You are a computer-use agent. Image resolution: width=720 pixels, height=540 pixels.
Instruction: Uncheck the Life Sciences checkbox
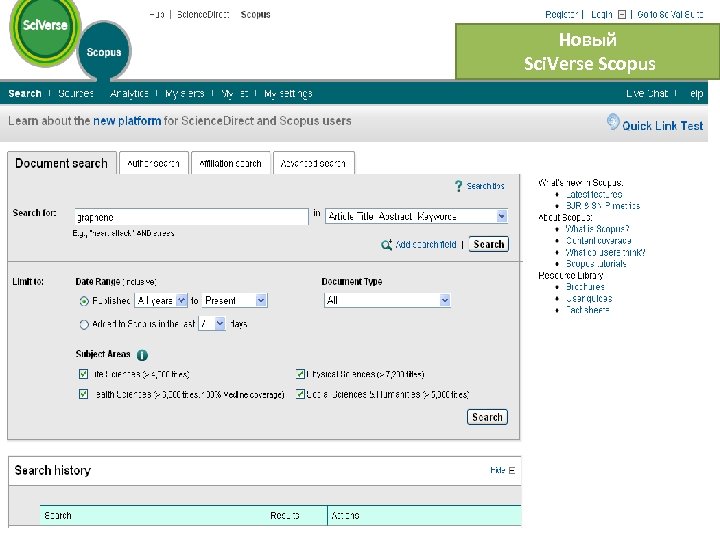83,374
